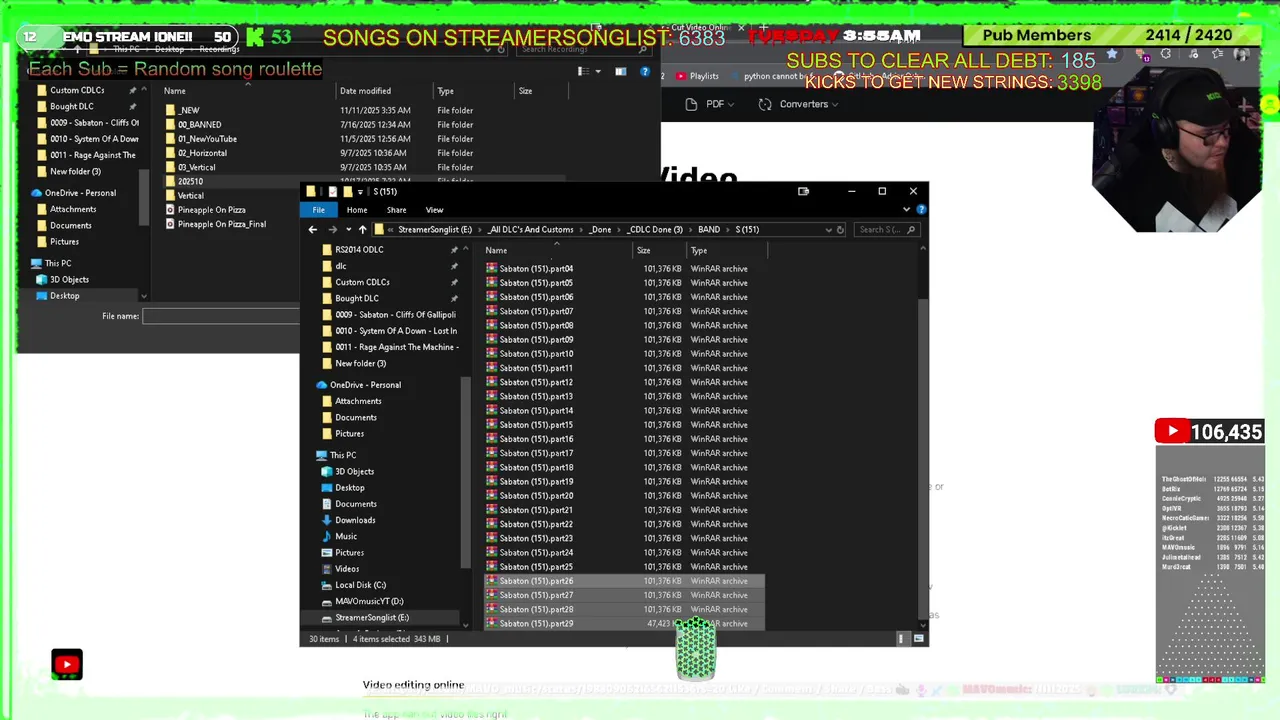Go back in S (151) Explorer window
This screenshot has height=720, width=1280.
312,230
